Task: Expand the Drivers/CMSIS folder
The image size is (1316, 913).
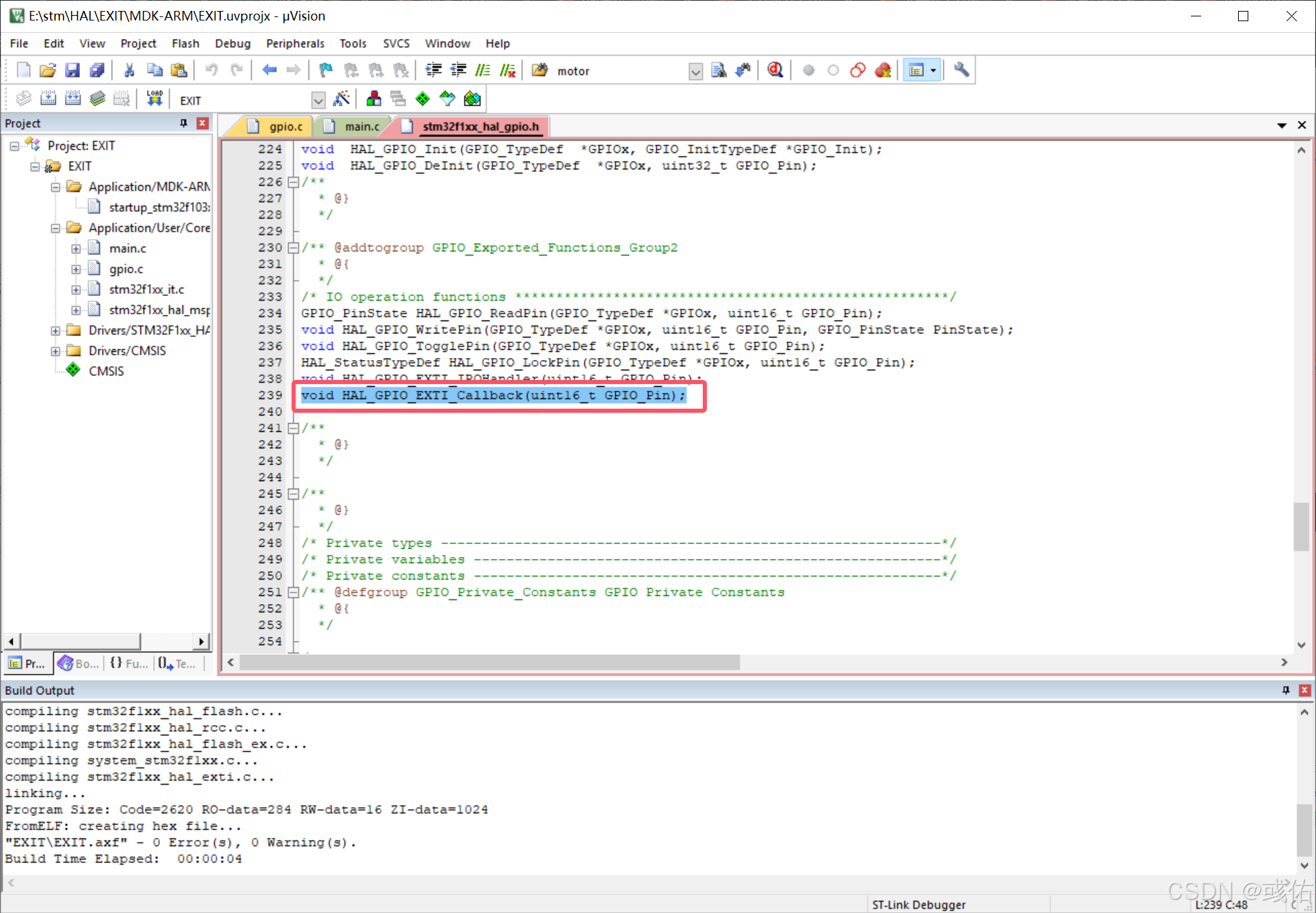Action: pyautogui.click(x=55, y=351)
